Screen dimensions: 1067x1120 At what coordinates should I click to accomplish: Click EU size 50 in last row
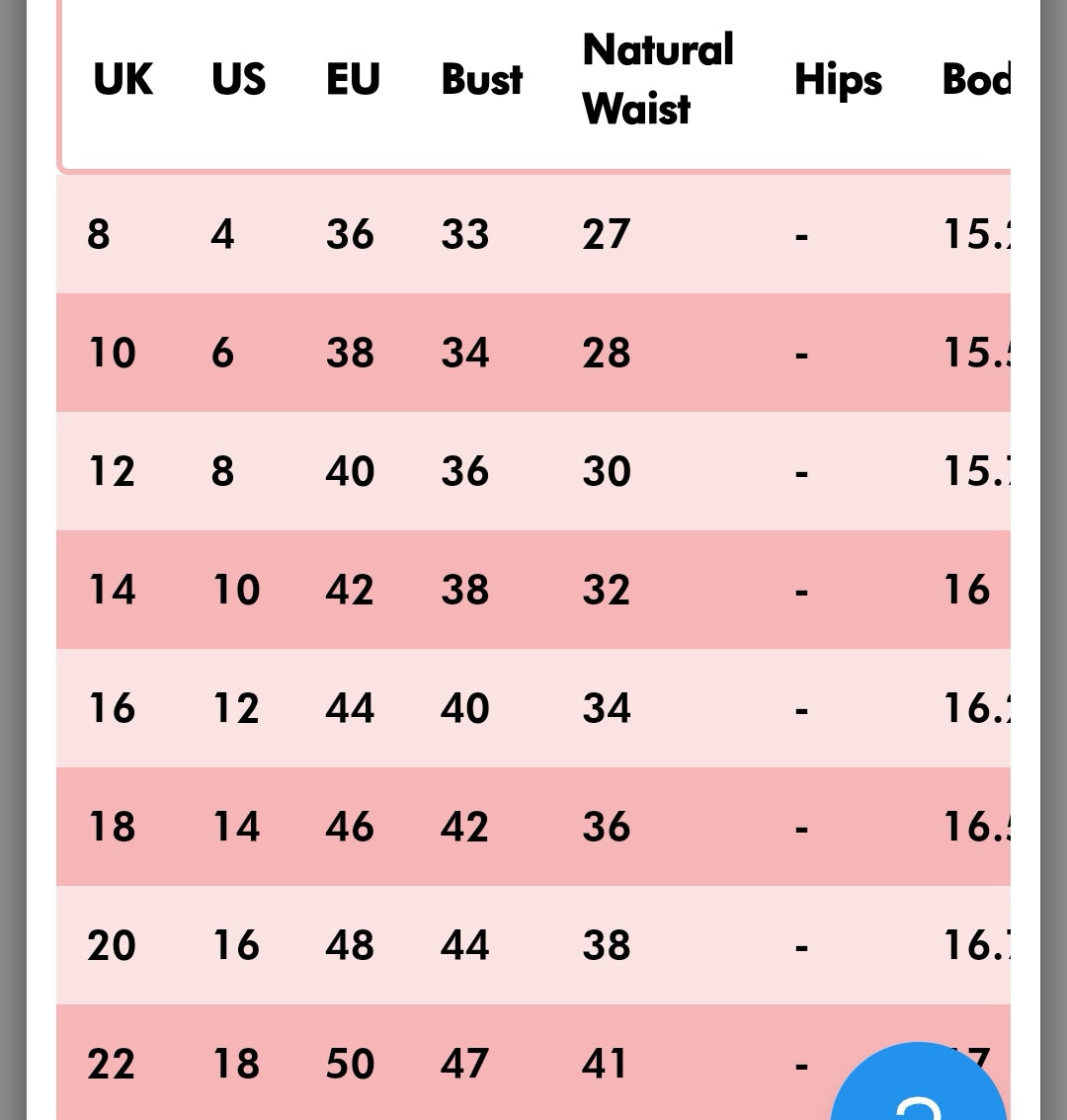(x=351, y=1065)
